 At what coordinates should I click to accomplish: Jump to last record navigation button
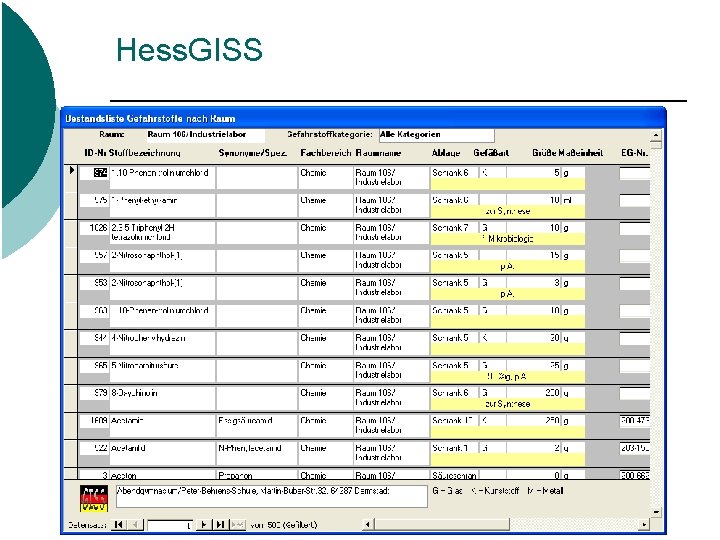pos(220,524)
